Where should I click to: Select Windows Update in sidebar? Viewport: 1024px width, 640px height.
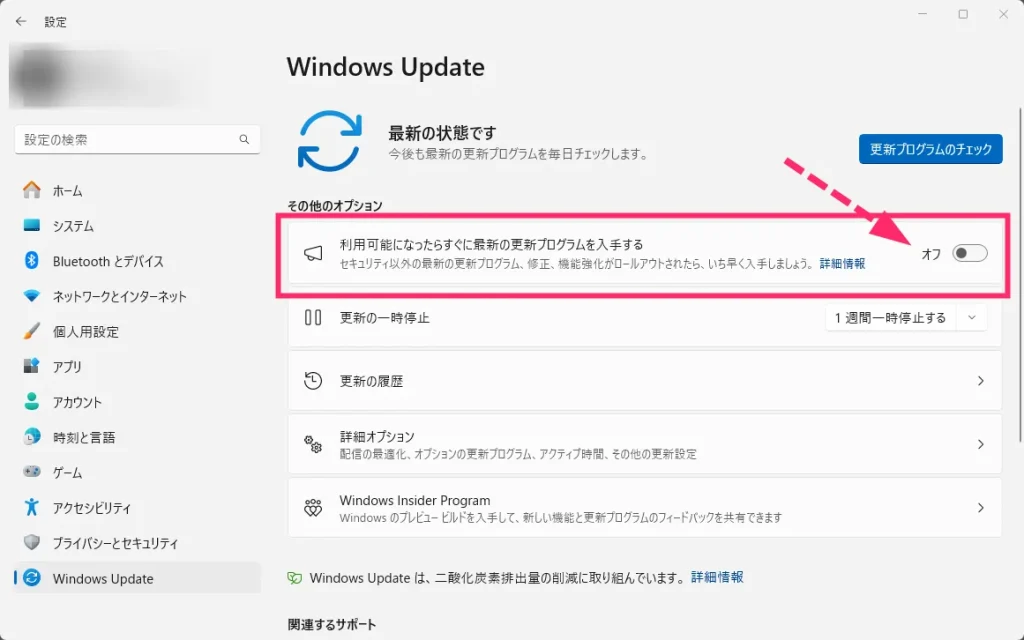pyautogui.click(x=137, y=578)
